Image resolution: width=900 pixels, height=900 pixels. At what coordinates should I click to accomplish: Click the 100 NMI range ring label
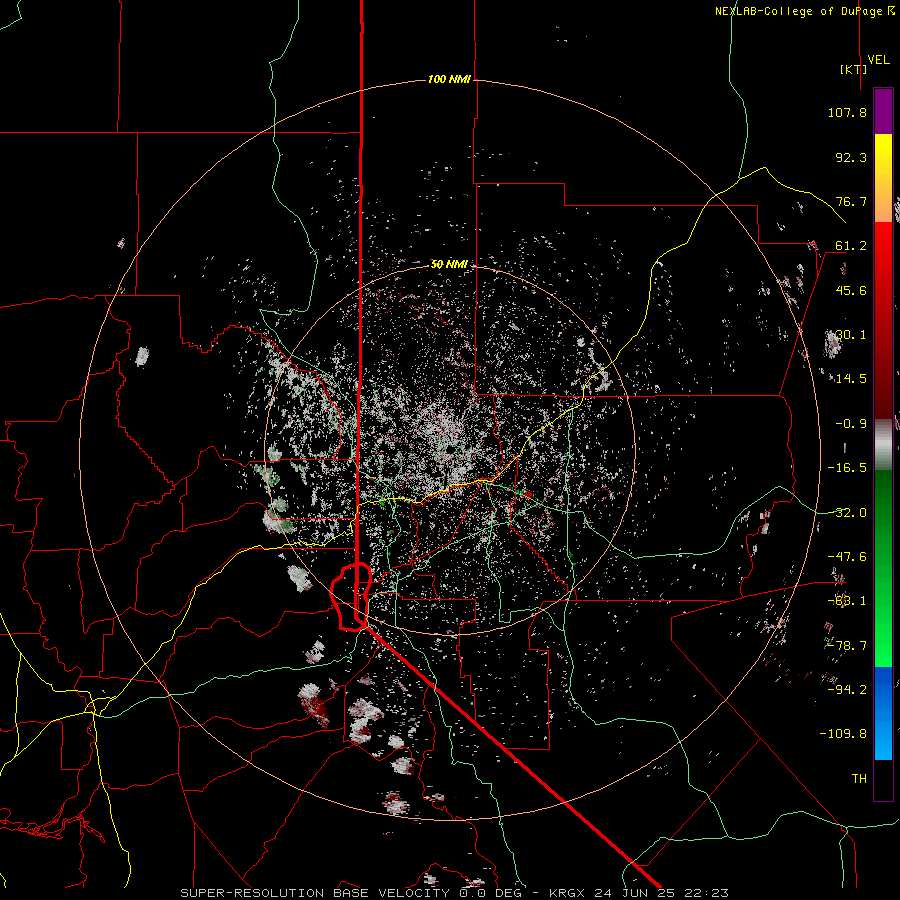tap(449, 79)
